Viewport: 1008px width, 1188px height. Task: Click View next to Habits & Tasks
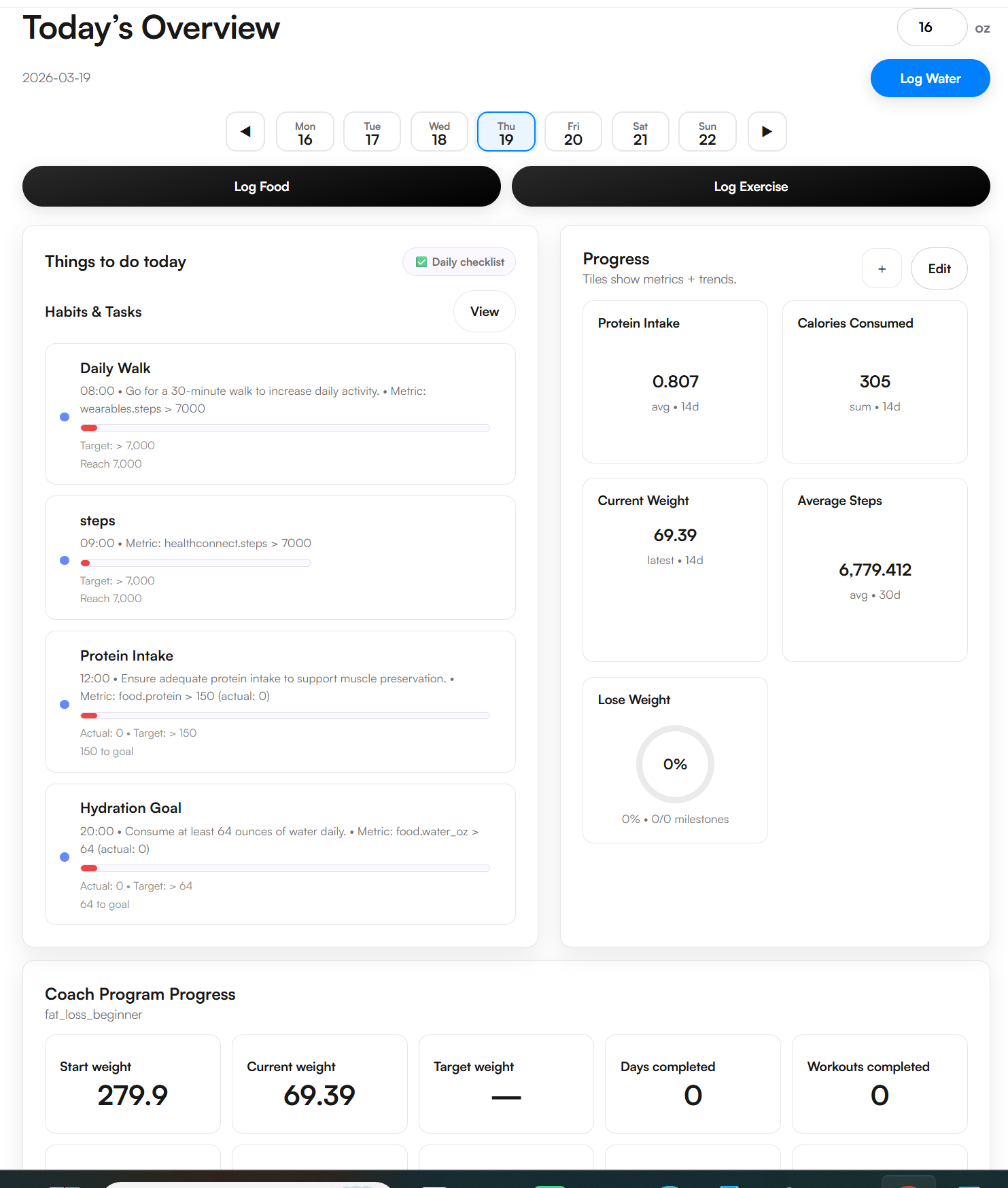pyautogui.click(x=485, y=311)
